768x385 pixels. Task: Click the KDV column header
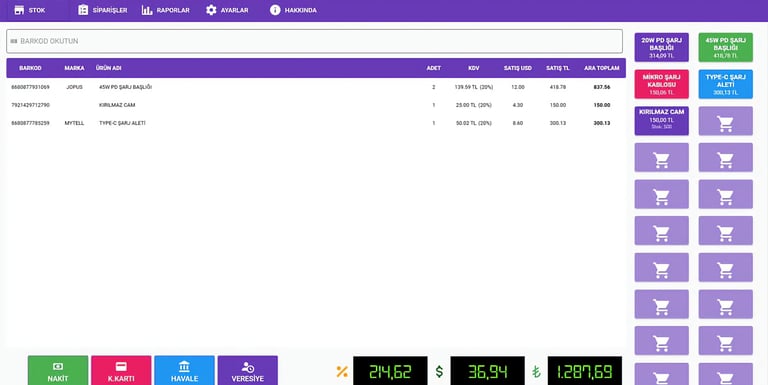pyautogui.click(x=474, y=68)
